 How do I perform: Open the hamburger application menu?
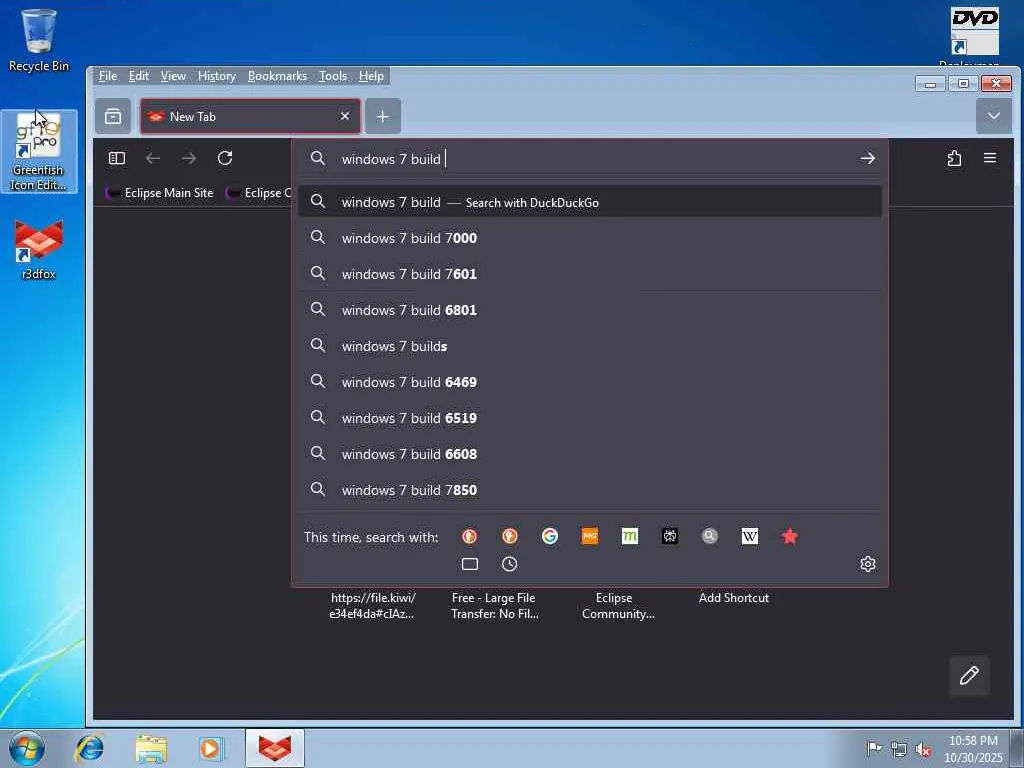[990, 158]
